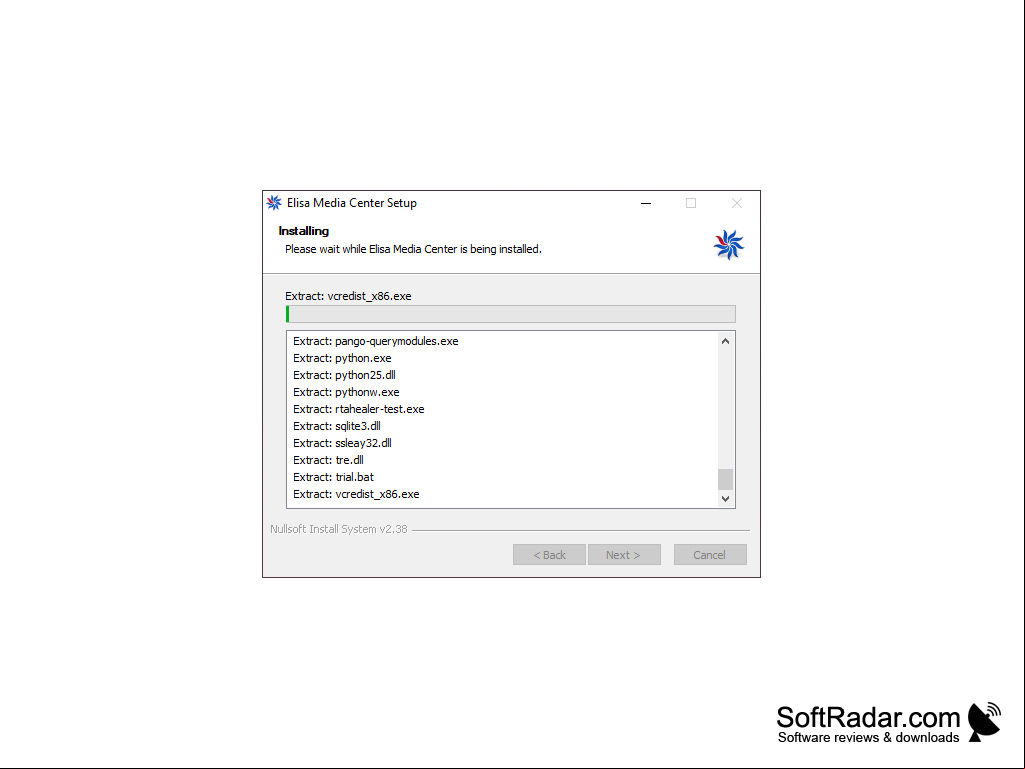This screenshot has height=769, width=1025.
Task: Click the log scrollbar down arrow
Action: 725,498
